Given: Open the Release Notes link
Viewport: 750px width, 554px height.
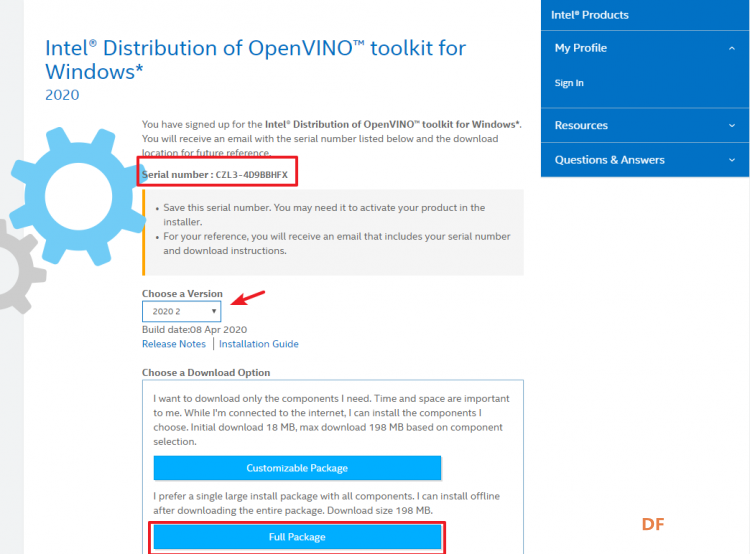Looking at the screenshot, I should point(174,344).
